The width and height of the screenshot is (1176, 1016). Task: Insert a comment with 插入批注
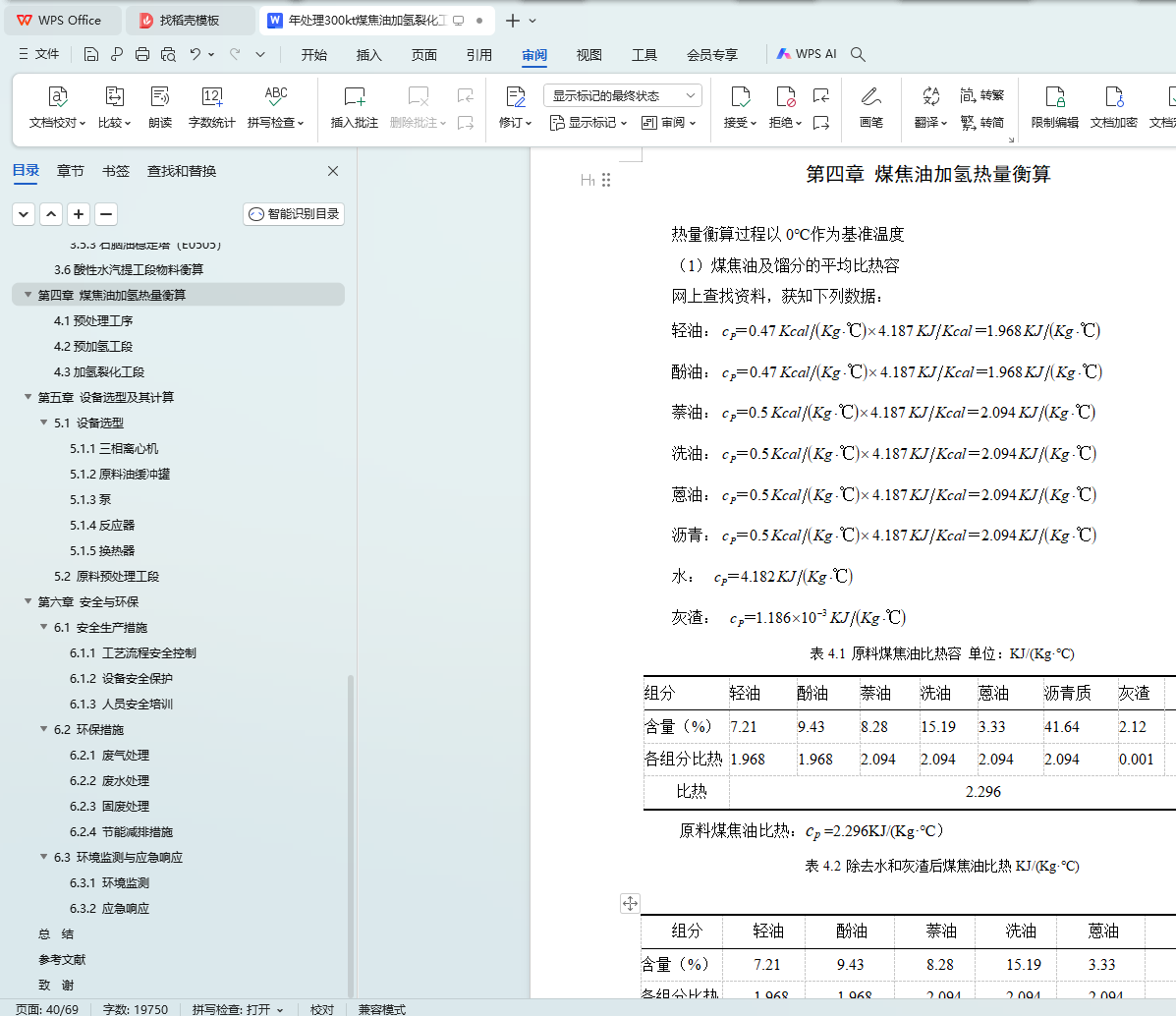tap(354, 106)
